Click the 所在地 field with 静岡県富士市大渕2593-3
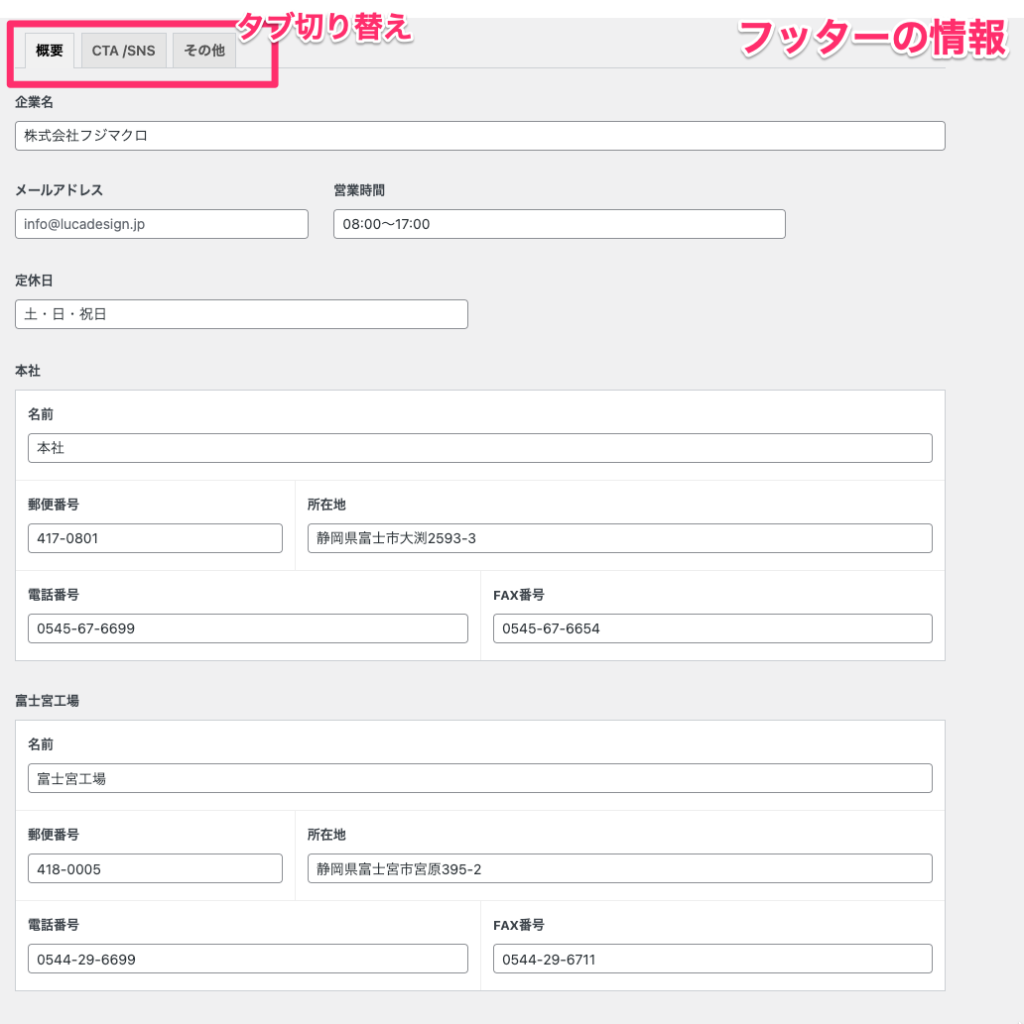Image resolution: width=1024 pixels, height=1024 pixels. point(620,538)
